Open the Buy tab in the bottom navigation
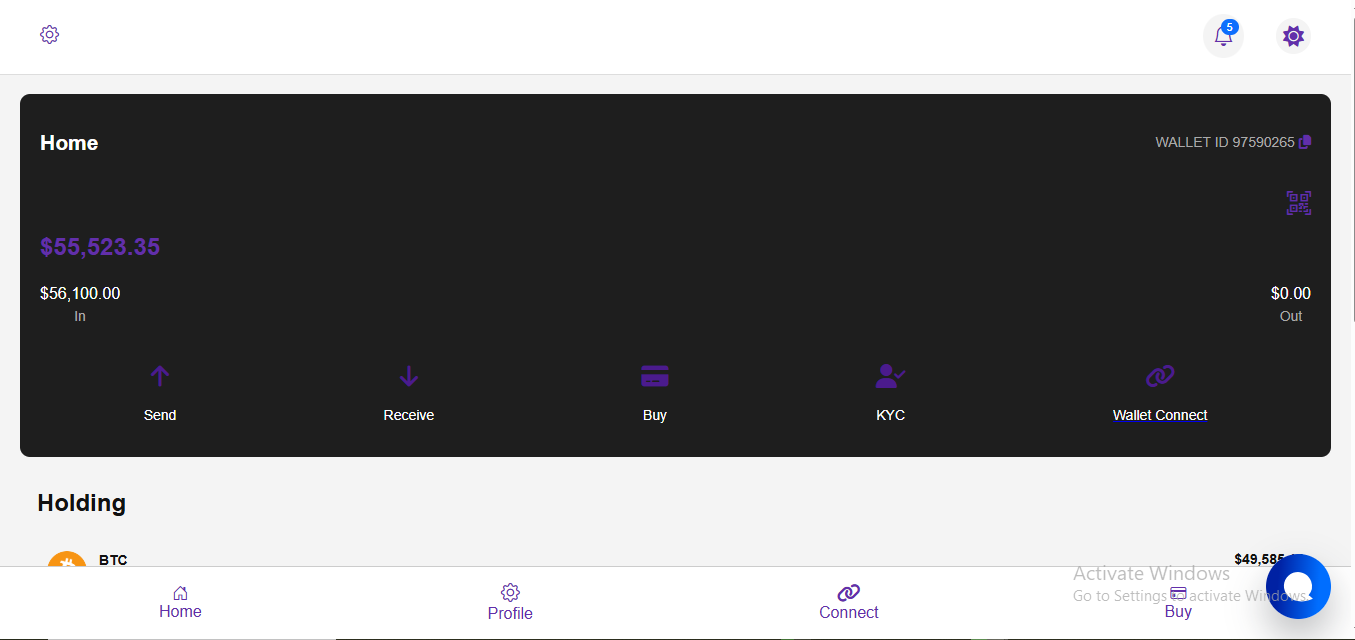 coord(1178,603)
